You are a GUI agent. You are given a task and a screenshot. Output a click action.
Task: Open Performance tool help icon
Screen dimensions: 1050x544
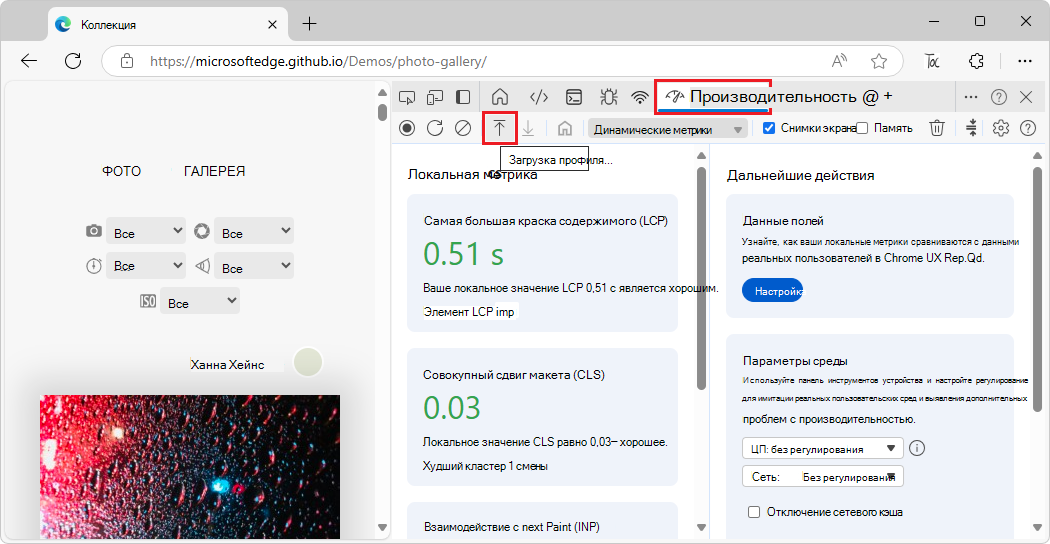(x=1027, y=128)
